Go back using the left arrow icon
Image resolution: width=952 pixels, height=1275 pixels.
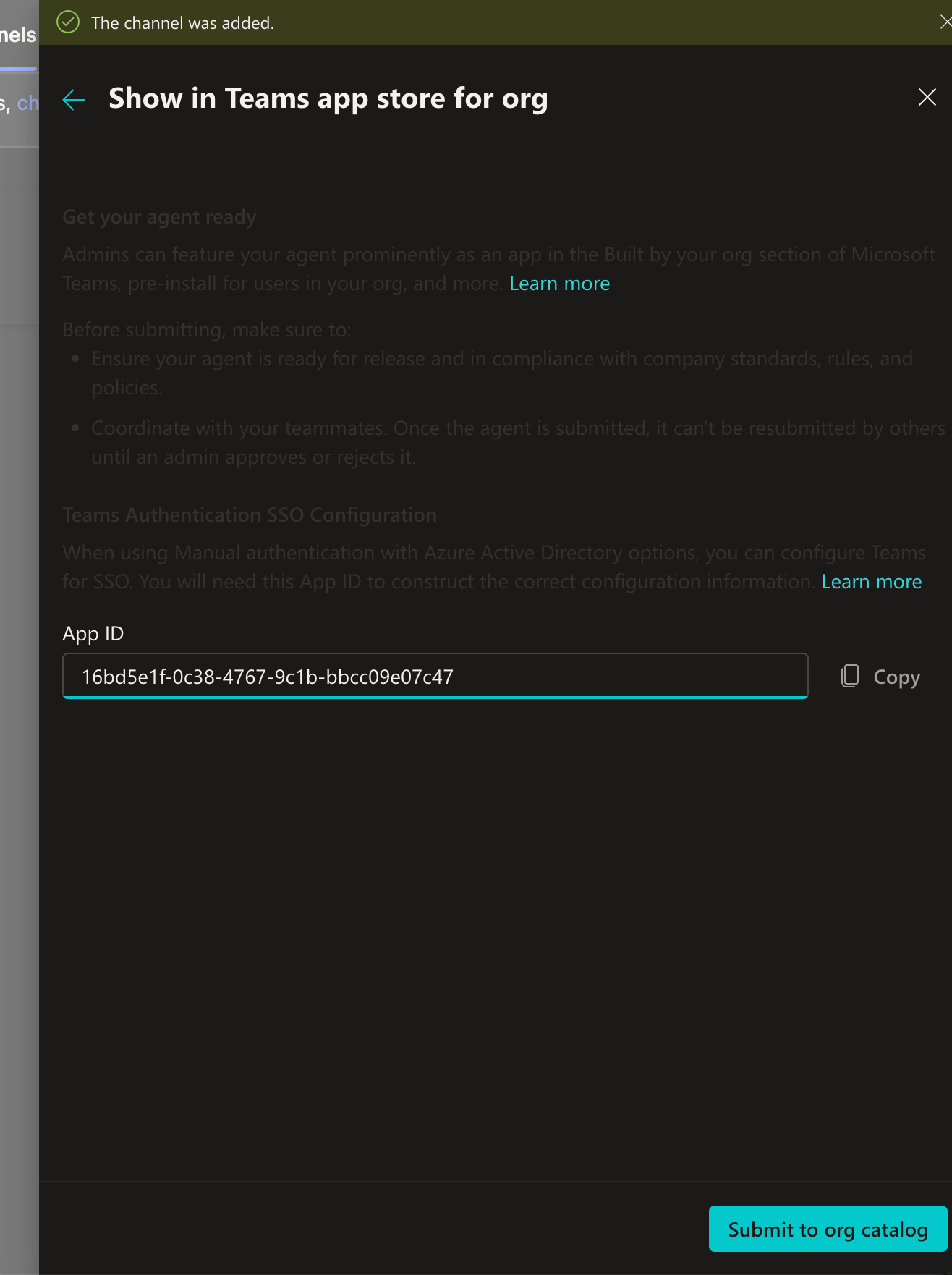[74, 99]
